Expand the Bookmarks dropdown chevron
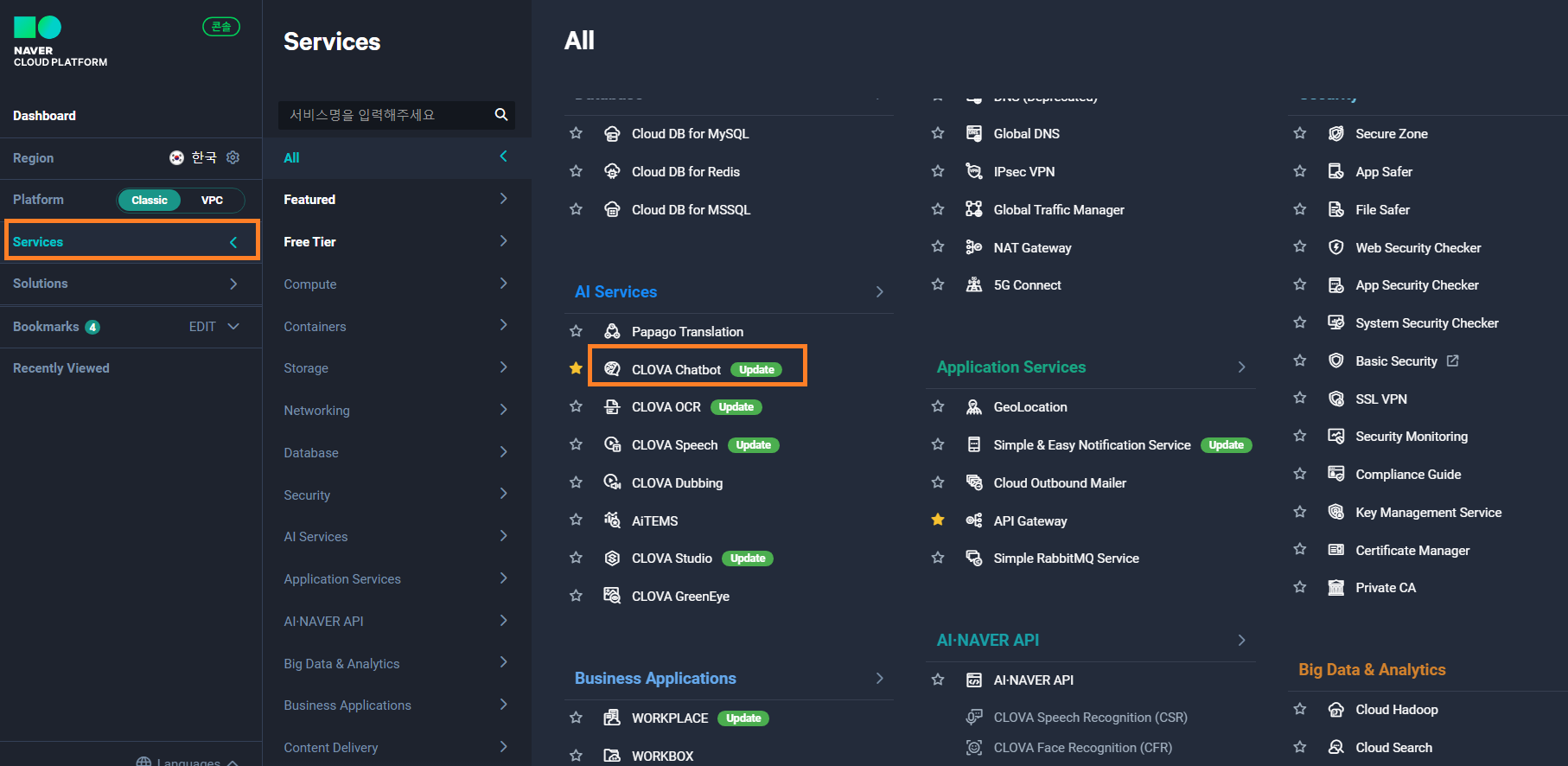The width and height of the screenshot is (1568, 766). coord(233,326)
